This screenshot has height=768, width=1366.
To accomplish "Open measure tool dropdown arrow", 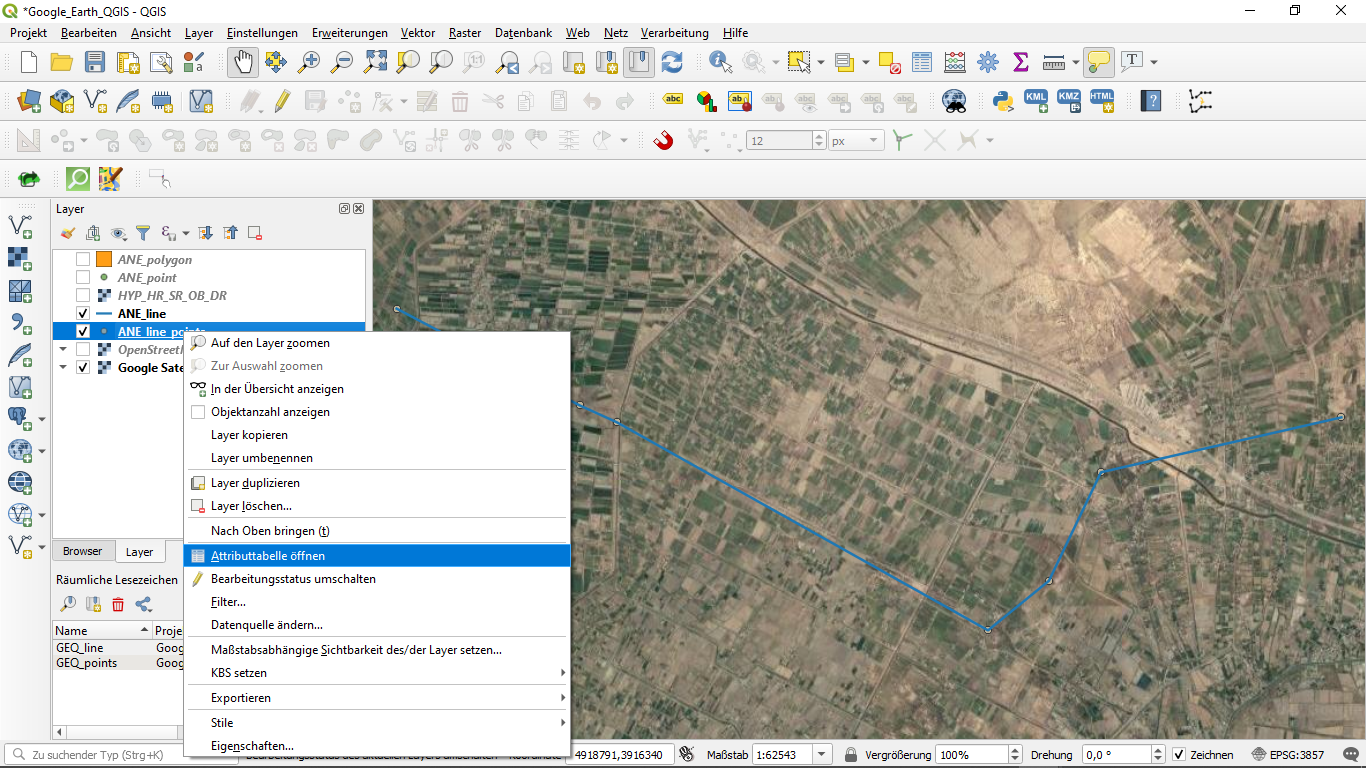I will click(x=1076, y=62).
